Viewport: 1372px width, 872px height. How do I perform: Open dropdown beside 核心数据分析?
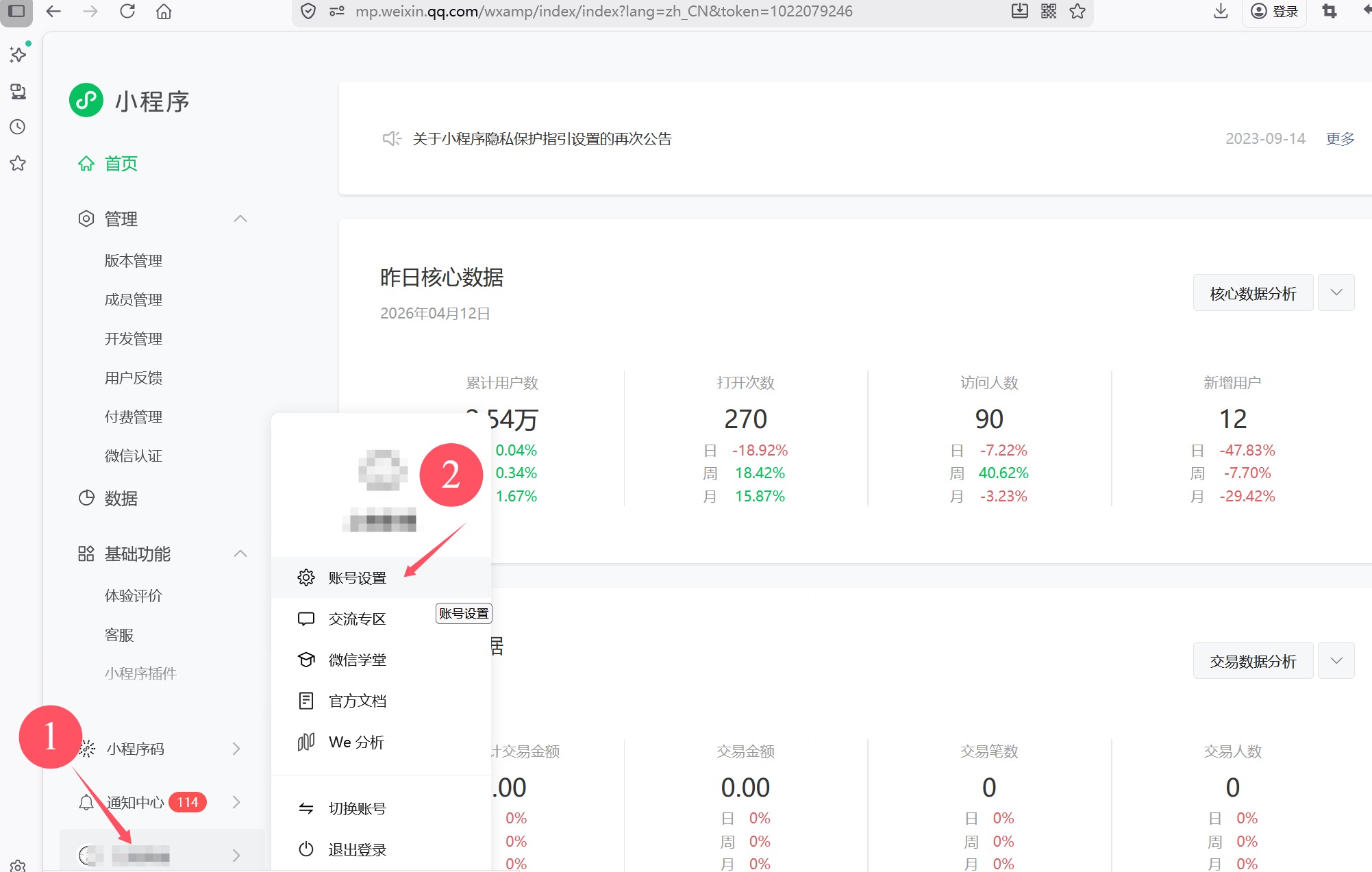point(1336,293)
